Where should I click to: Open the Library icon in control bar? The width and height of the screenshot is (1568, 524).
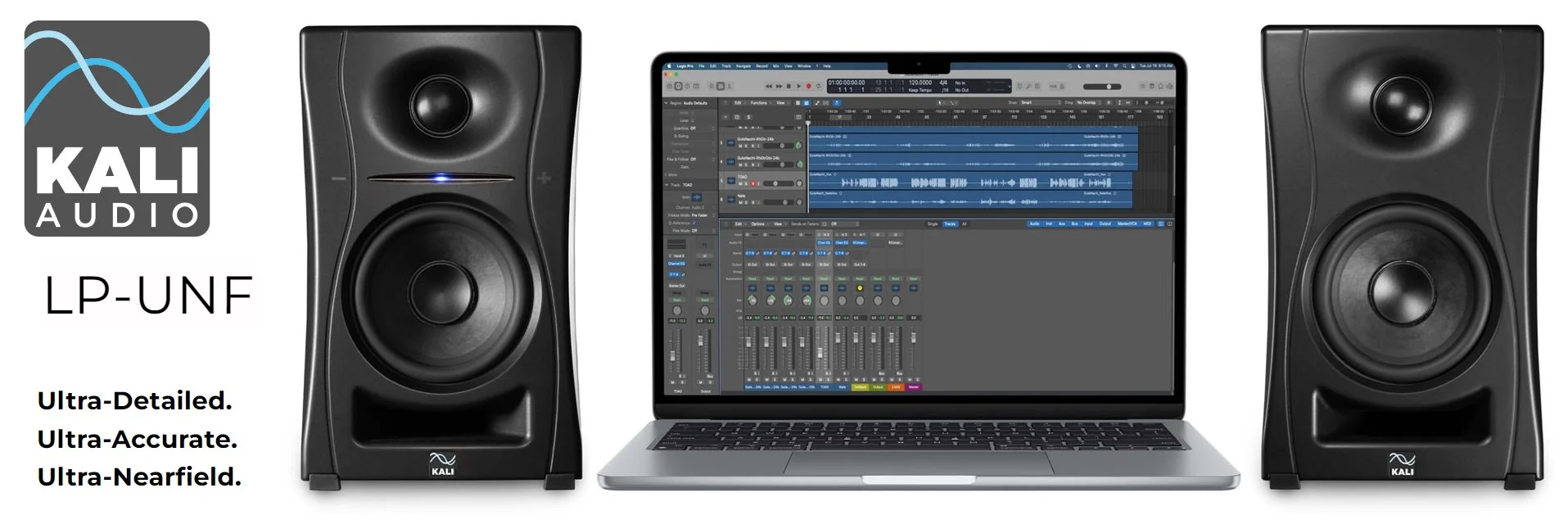coord(670,86)
